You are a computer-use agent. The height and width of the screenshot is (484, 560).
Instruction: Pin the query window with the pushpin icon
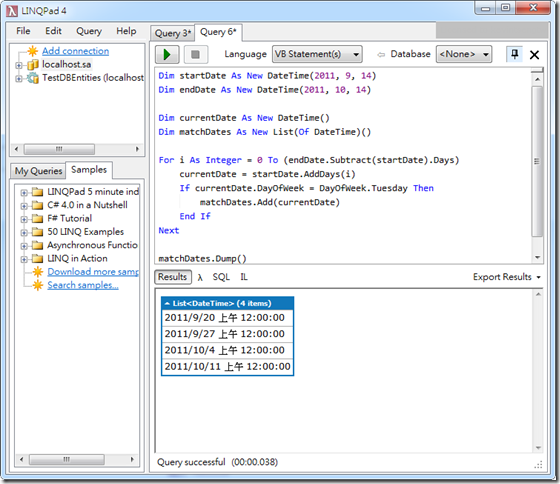pyautogui.click(x=514, y=54)
